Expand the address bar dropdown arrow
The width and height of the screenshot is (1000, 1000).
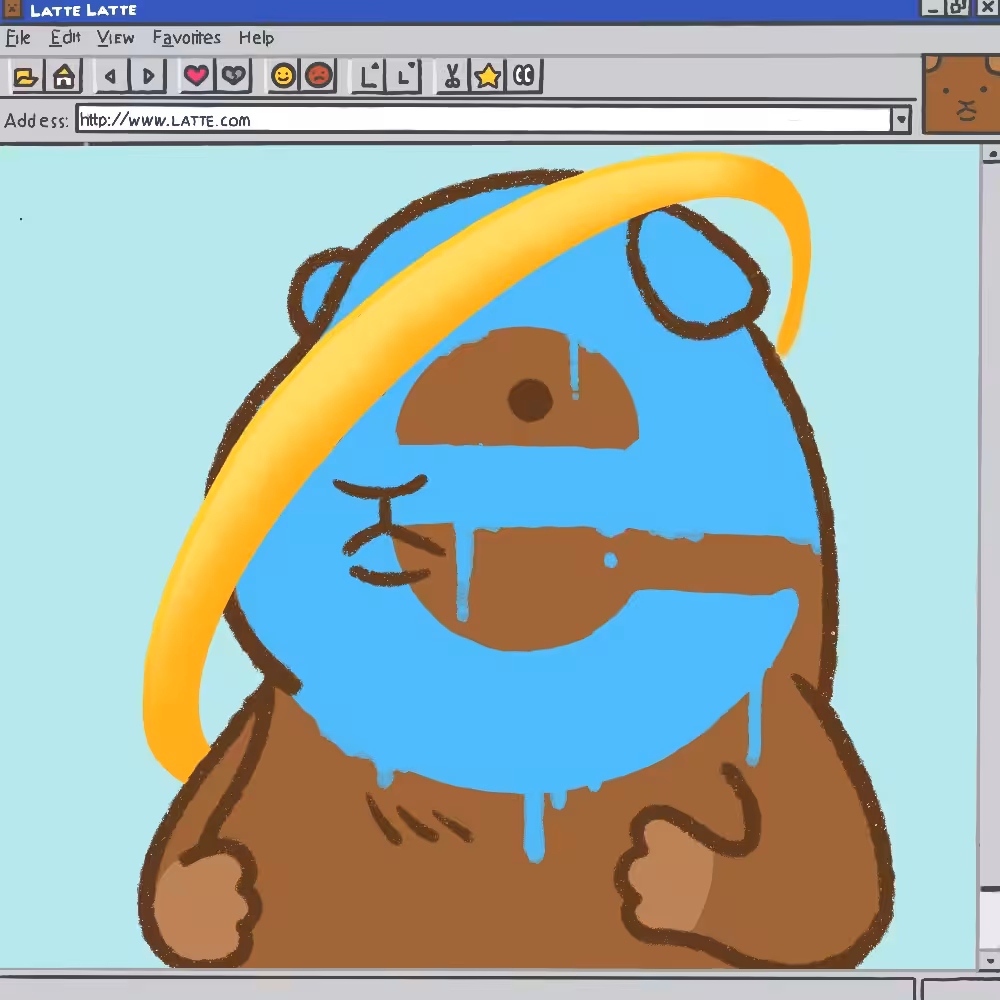(901, 120)
